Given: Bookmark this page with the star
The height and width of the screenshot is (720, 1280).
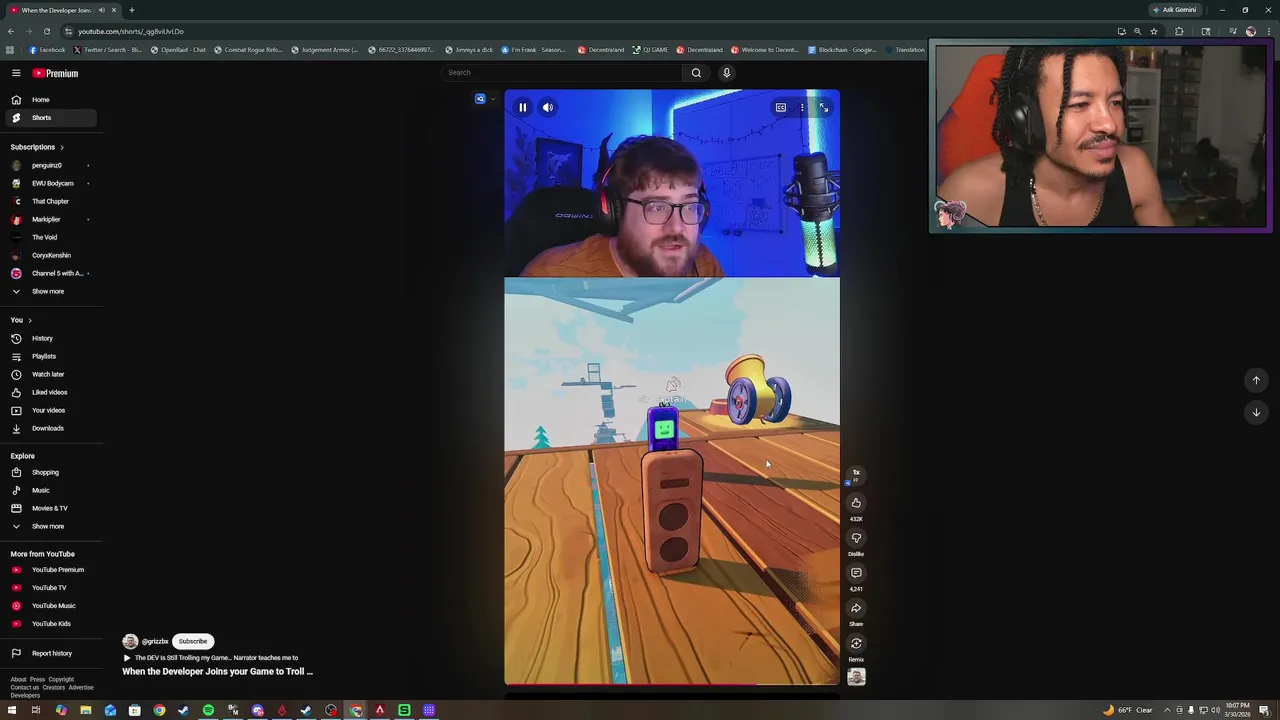Looking at the screenshot, I should point(1154,31).
